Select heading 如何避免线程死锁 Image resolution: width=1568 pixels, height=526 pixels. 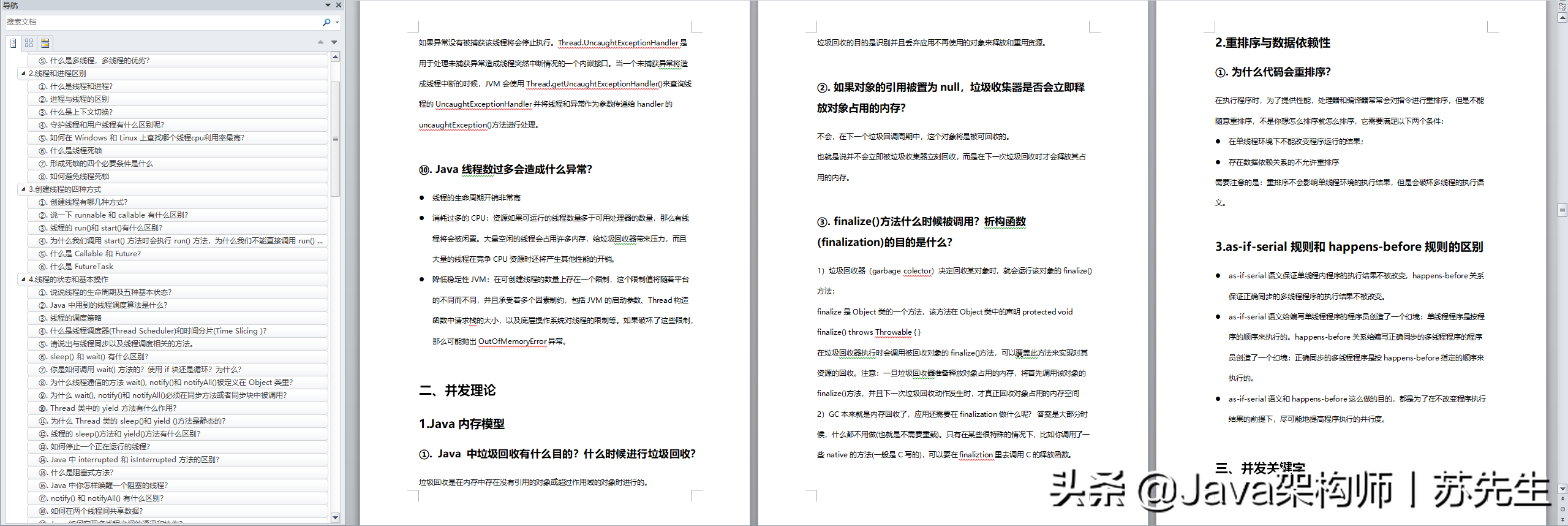coord(178,177)
